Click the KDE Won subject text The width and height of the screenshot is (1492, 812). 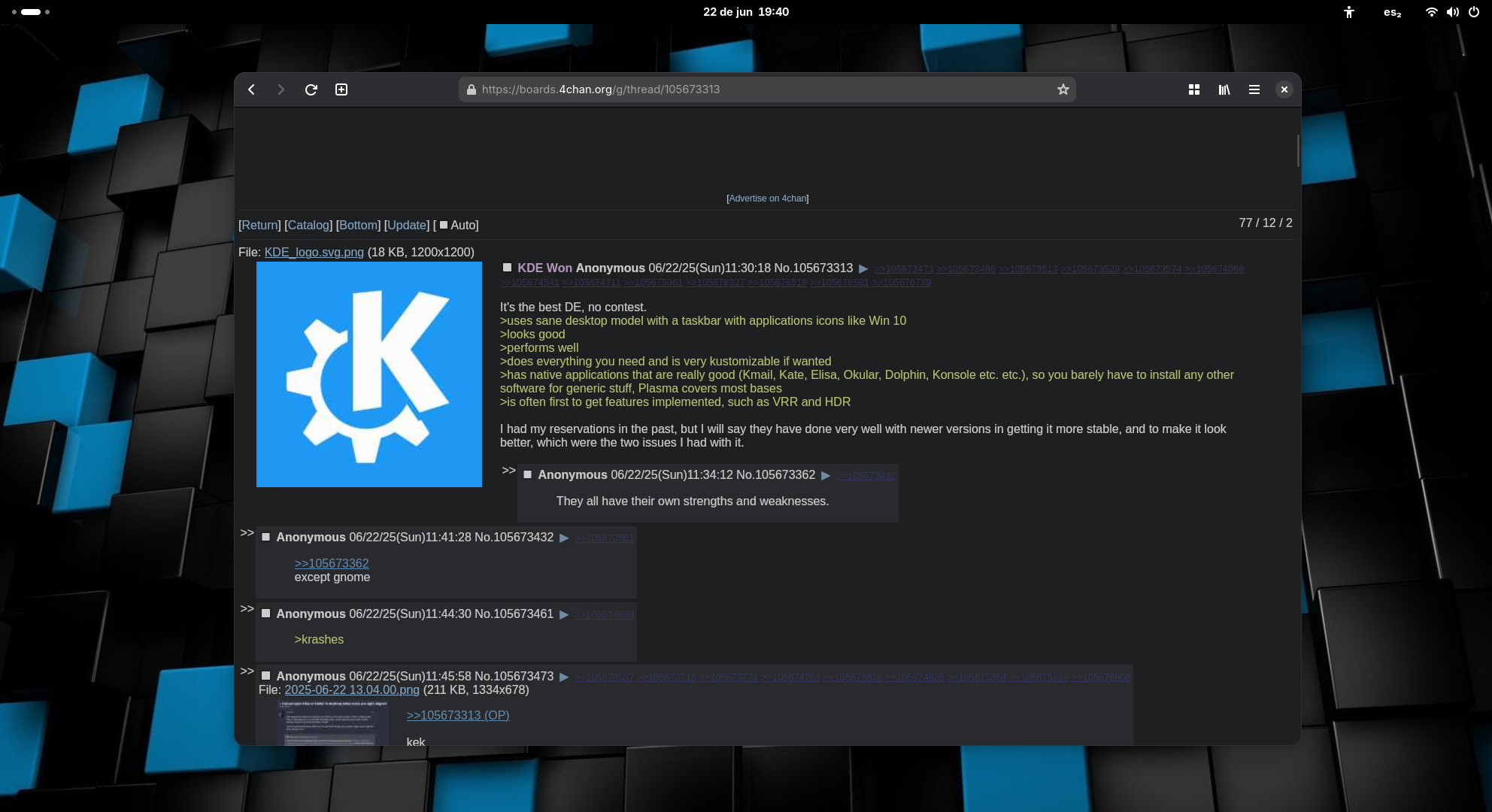pyautogui.click(x=544, y=268)
